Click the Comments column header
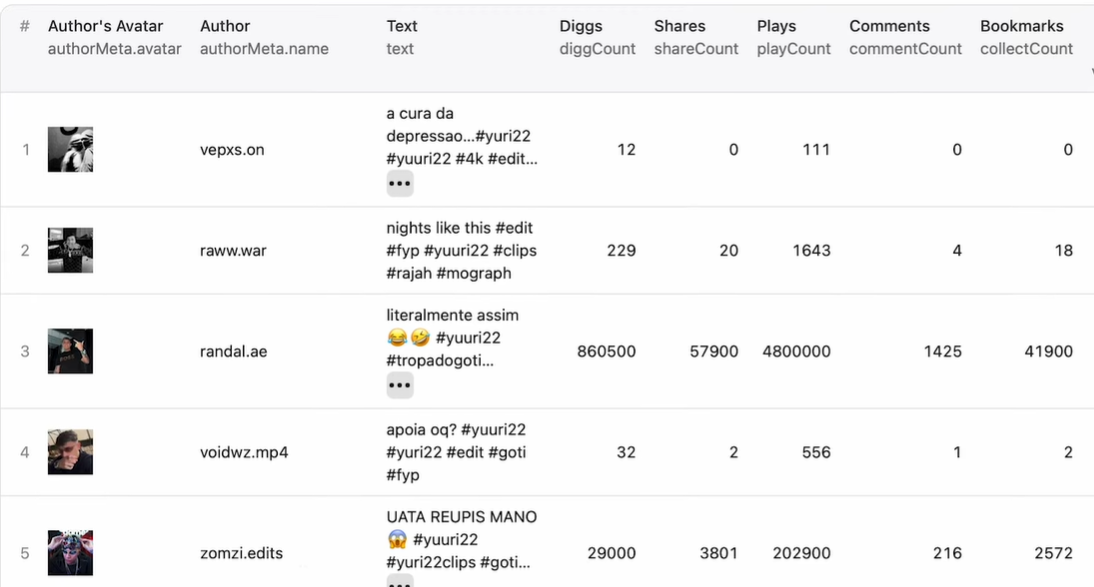The image size is (1094, 587). pyautogui.click(x=889, y=26)
